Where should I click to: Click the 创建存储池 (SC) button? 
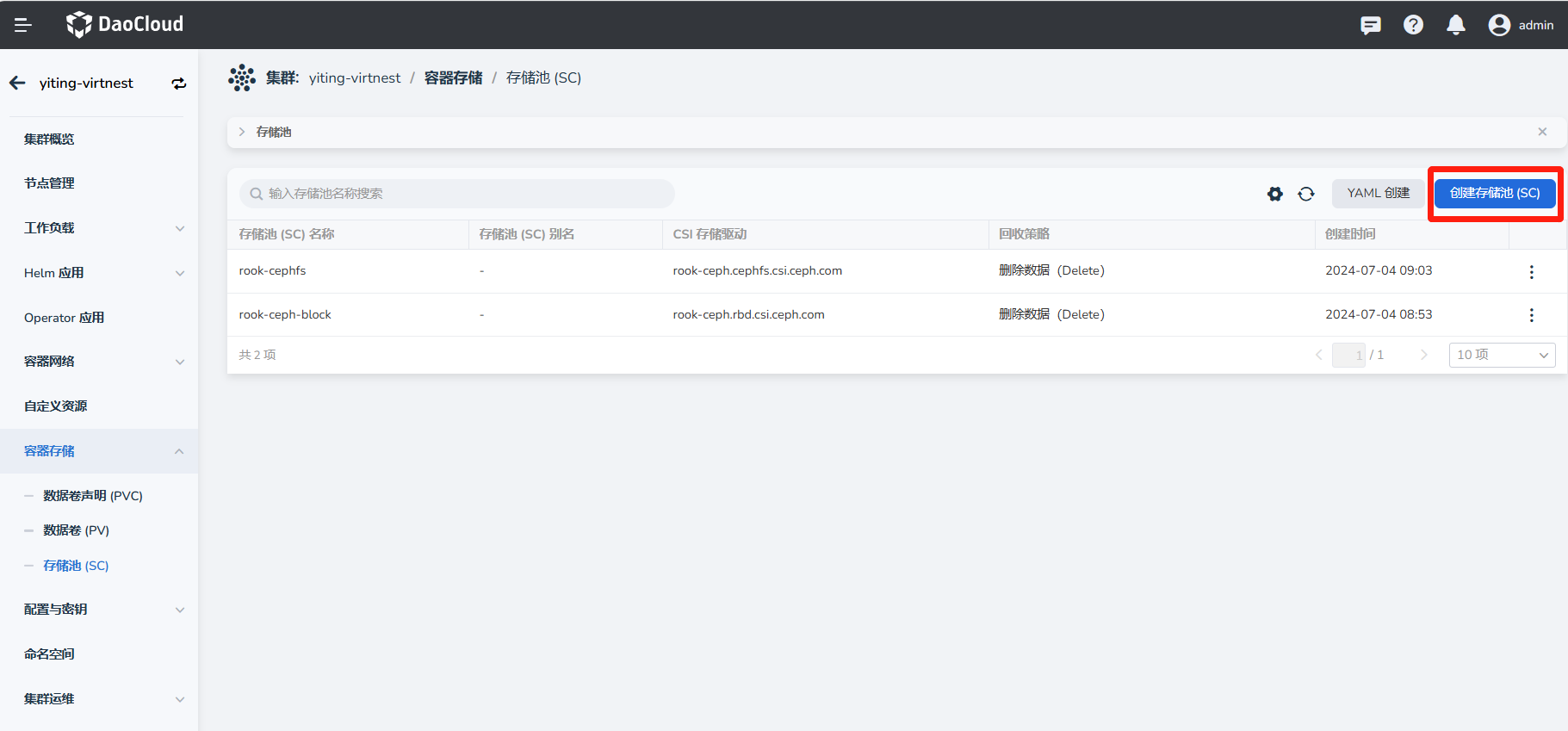[x=1494, y=193]
